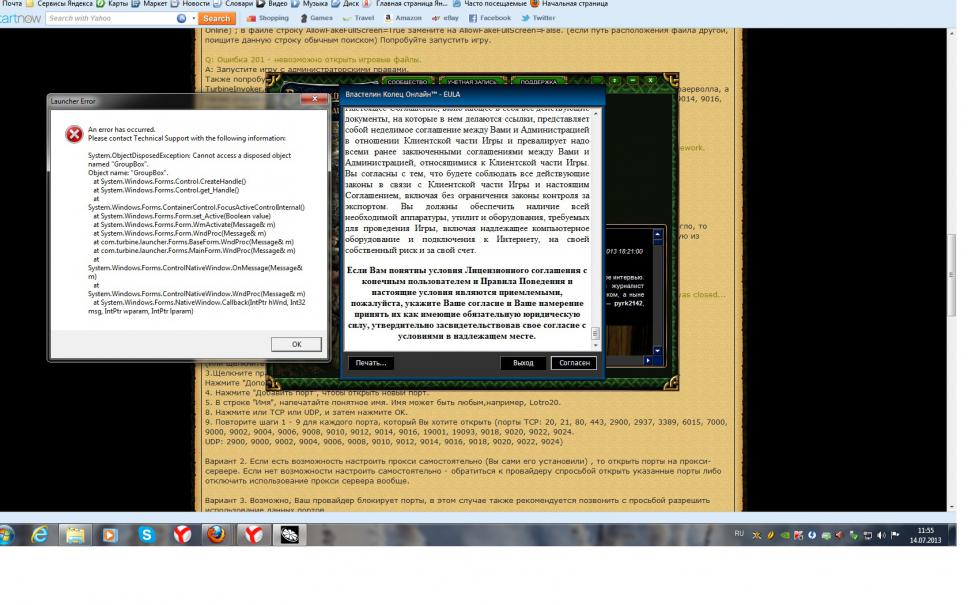Close the game launcher with its X button
968x605 pixels.
coord(650,81)
